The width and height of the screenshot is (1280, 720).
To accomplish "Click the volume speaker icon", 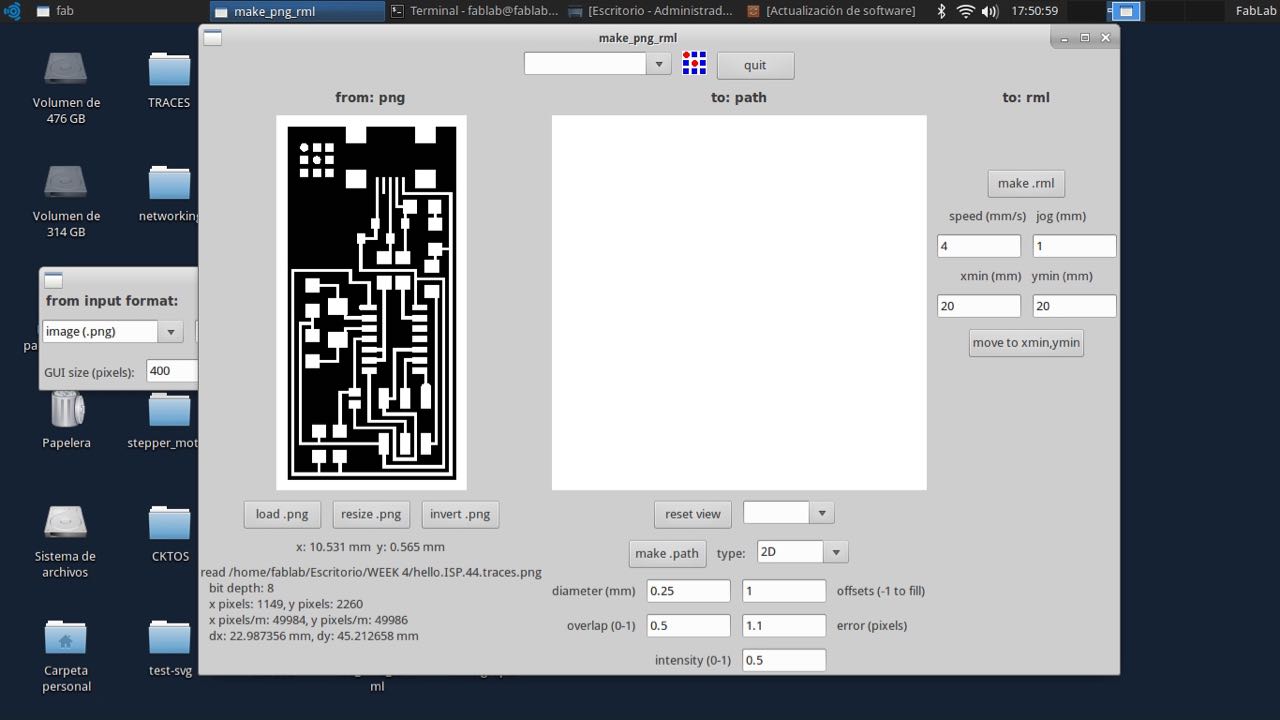I will coord(990,11).
